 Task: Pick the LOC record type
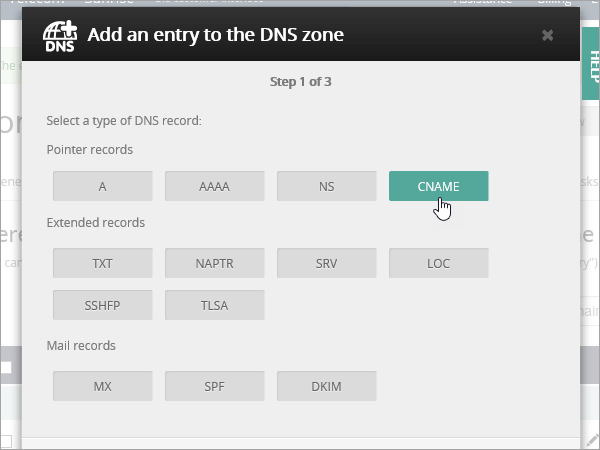(438, 264)
